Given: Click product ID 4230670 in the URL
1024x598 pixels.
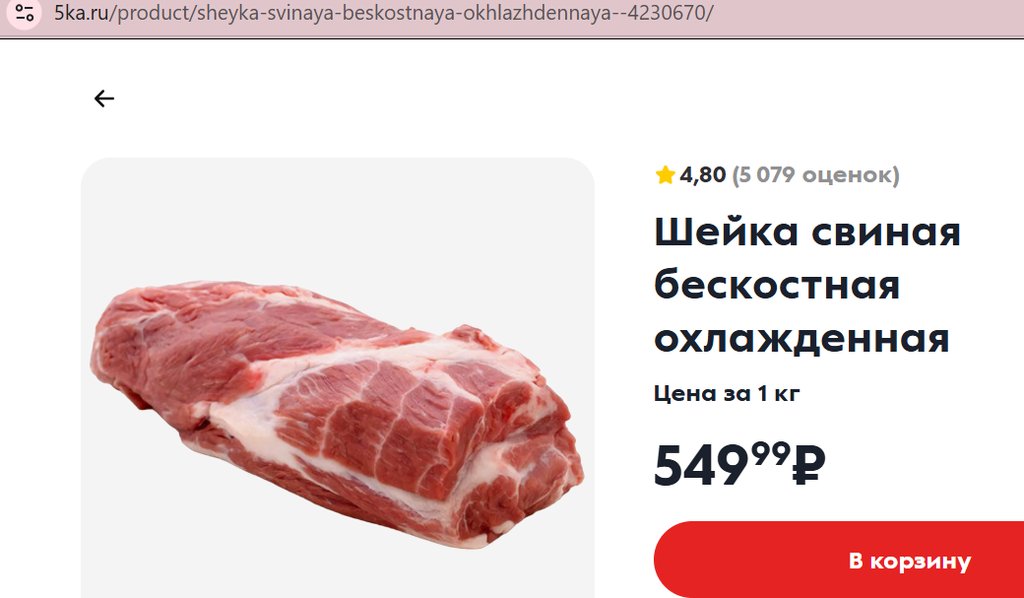Looking at the screenshot, I should click(x=667, y=13).
